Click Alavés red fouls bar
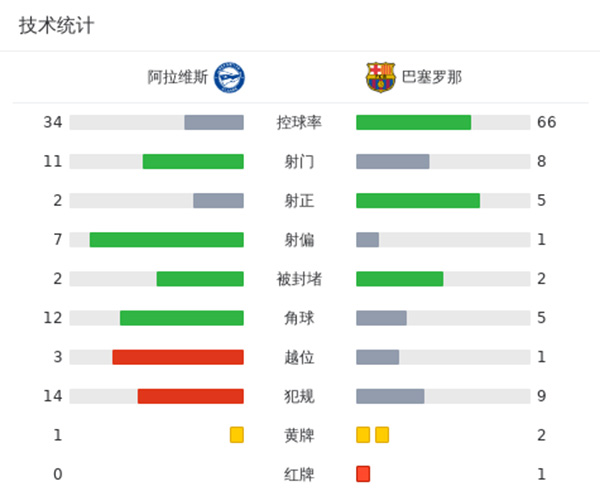The width and height of the screenshot is (600, 496). click(x=191, y=396)
